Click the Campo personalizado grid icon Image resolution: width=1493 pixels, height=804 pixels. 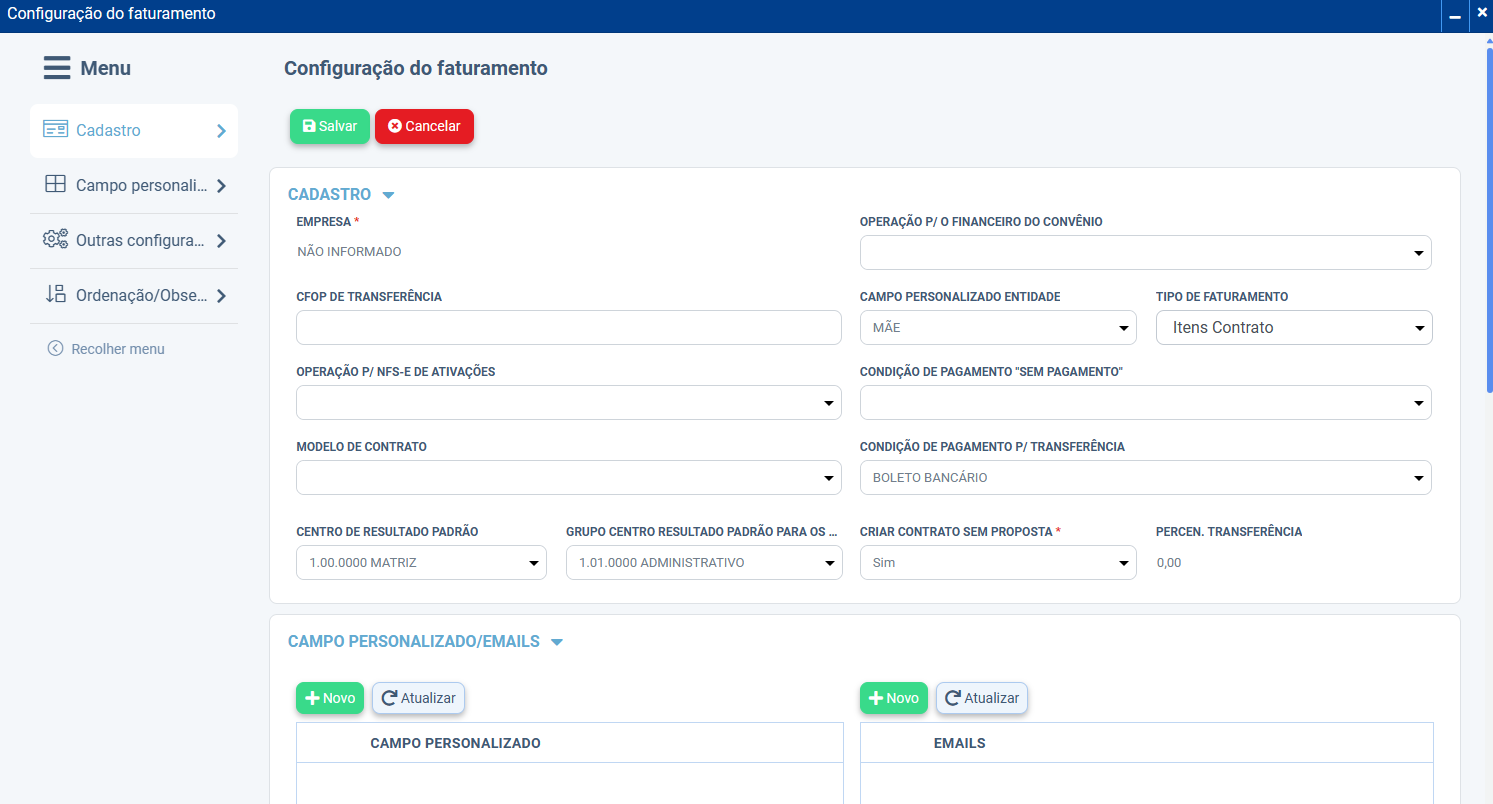click(x=56, y=185)
